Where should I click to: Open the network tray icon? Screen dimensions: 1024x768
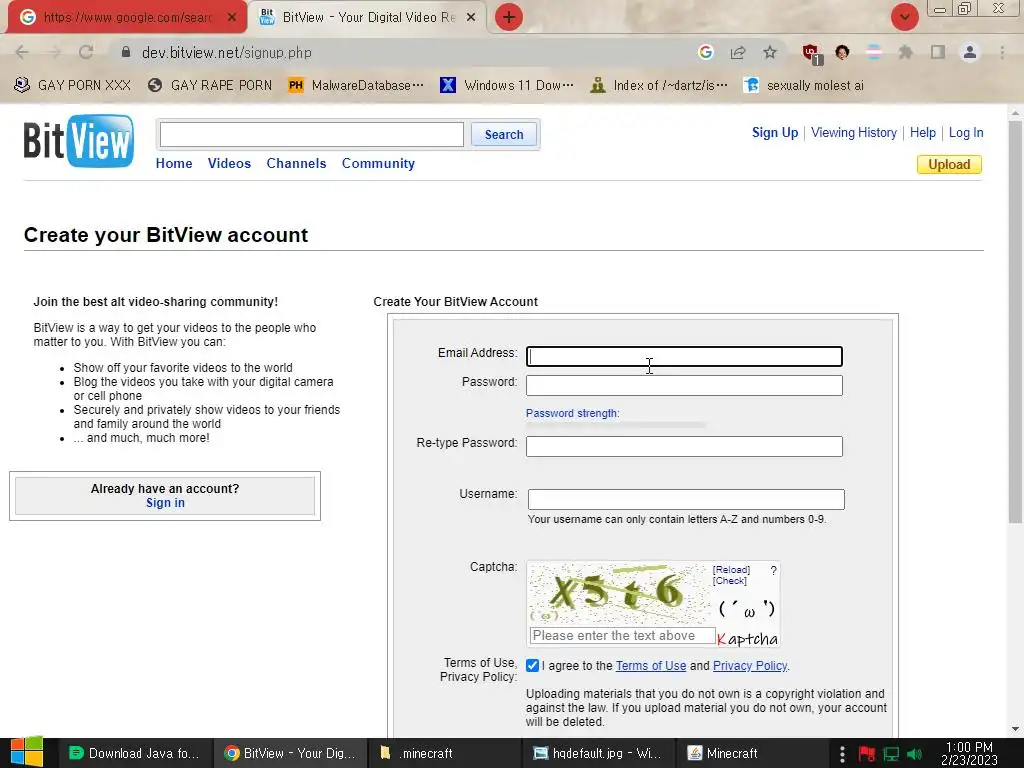(x=891, y=754)
